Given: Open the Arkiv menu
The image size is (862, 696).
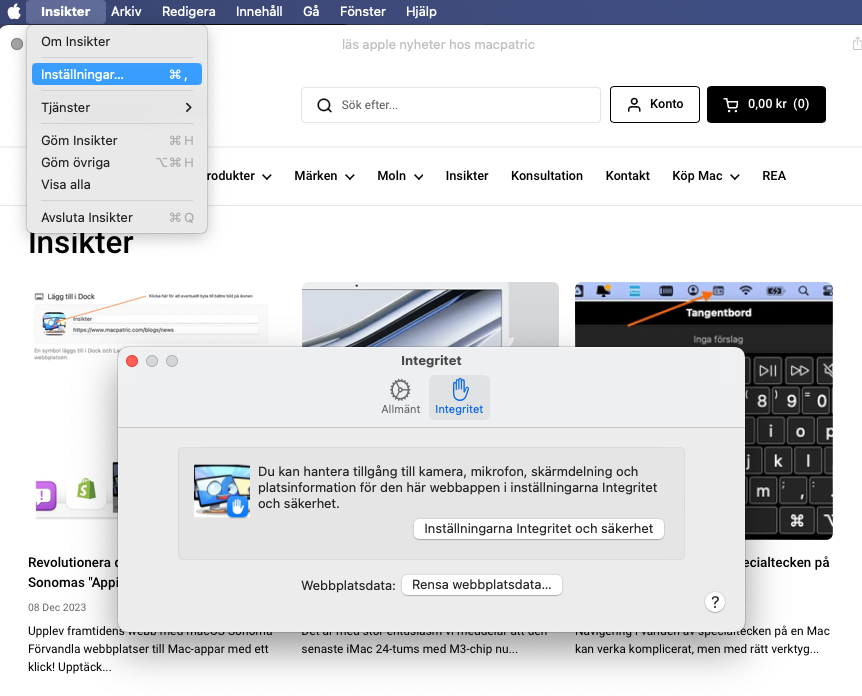Looking at the screenshot, I should (x=126, y=11).
